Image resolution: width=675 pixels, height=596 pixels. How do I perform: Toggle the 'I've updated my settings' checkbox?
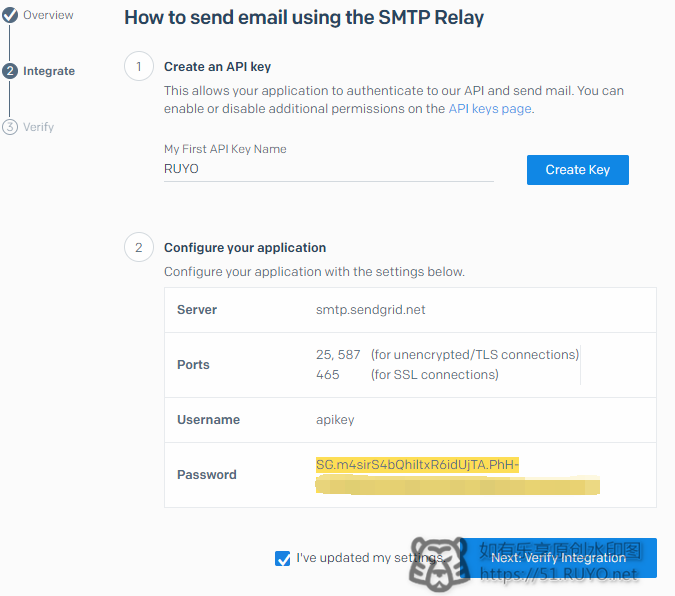tap(282, 558)
